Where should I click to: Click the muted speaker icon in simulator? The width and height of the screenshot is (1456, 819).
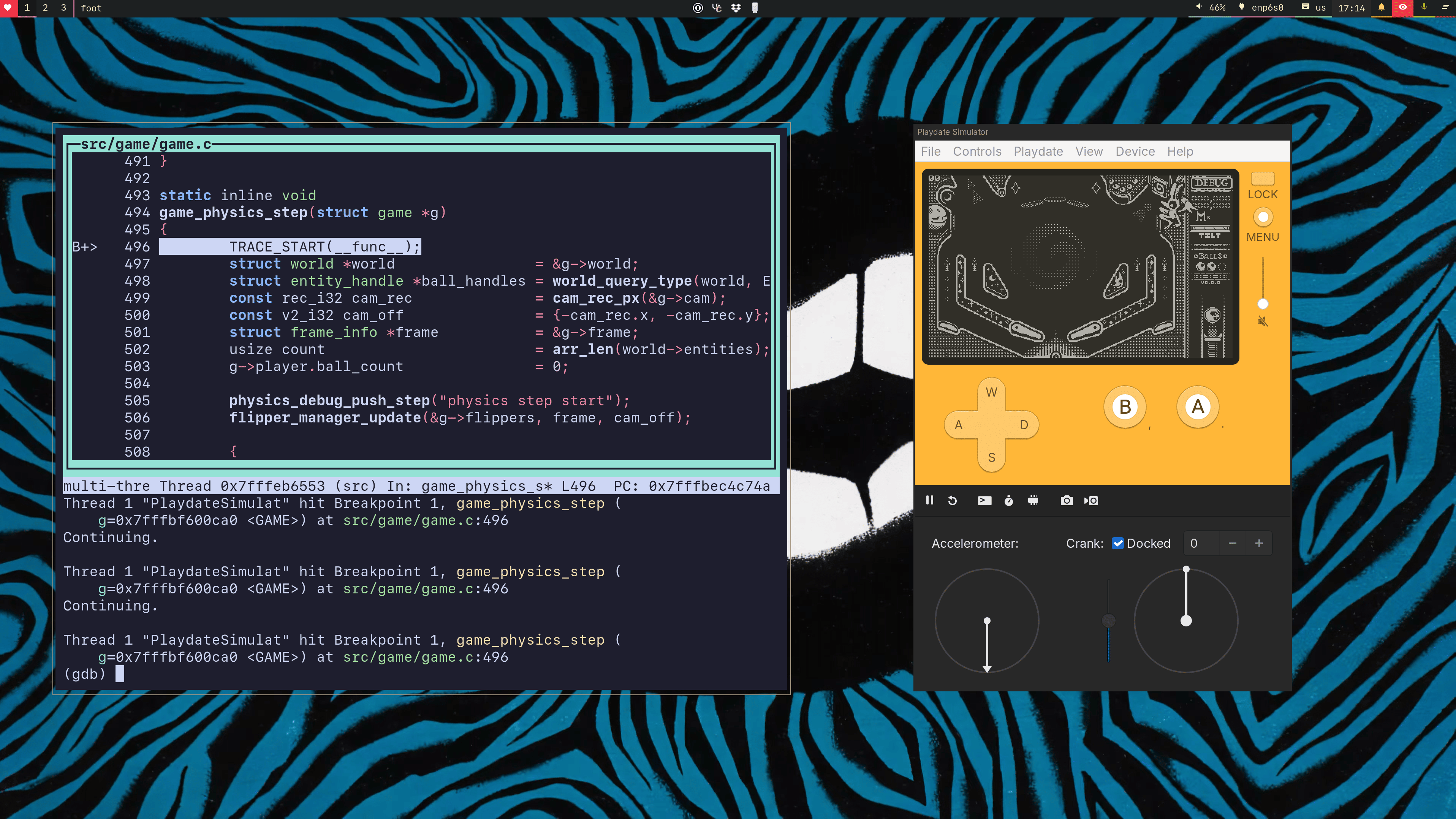[x=1263, y=322]
